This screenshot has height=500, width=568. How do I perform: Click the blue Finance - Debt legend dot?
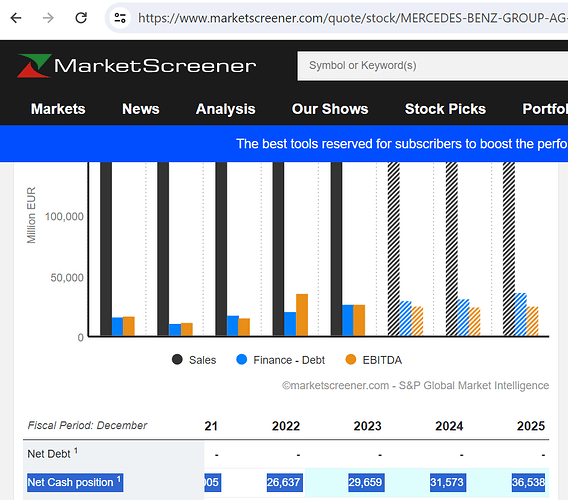point(241,359)
